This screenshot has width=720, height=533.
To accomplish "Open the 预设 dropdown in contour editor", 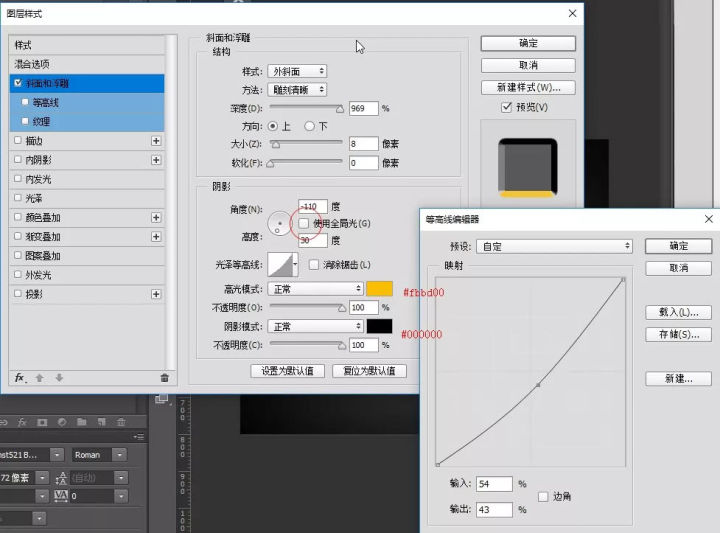I will (555, 246).
